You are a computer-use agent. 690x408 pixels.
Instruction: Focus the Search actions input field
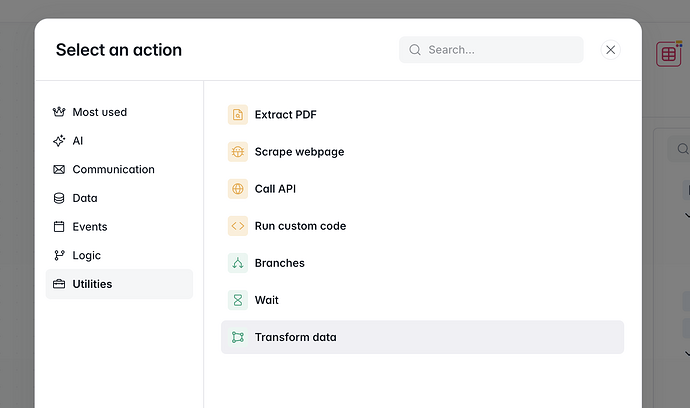[x=500, y=50]
